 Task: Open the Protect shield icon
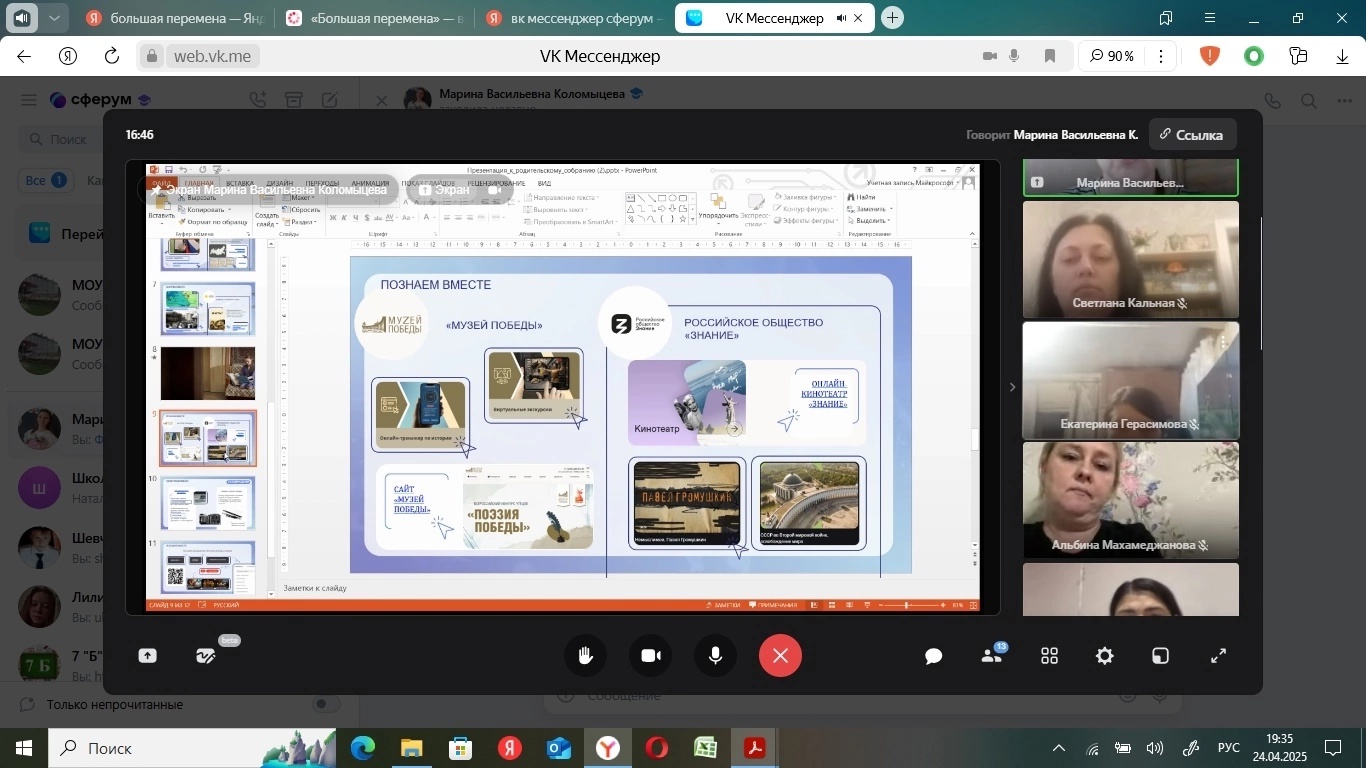coord(1210,56)
